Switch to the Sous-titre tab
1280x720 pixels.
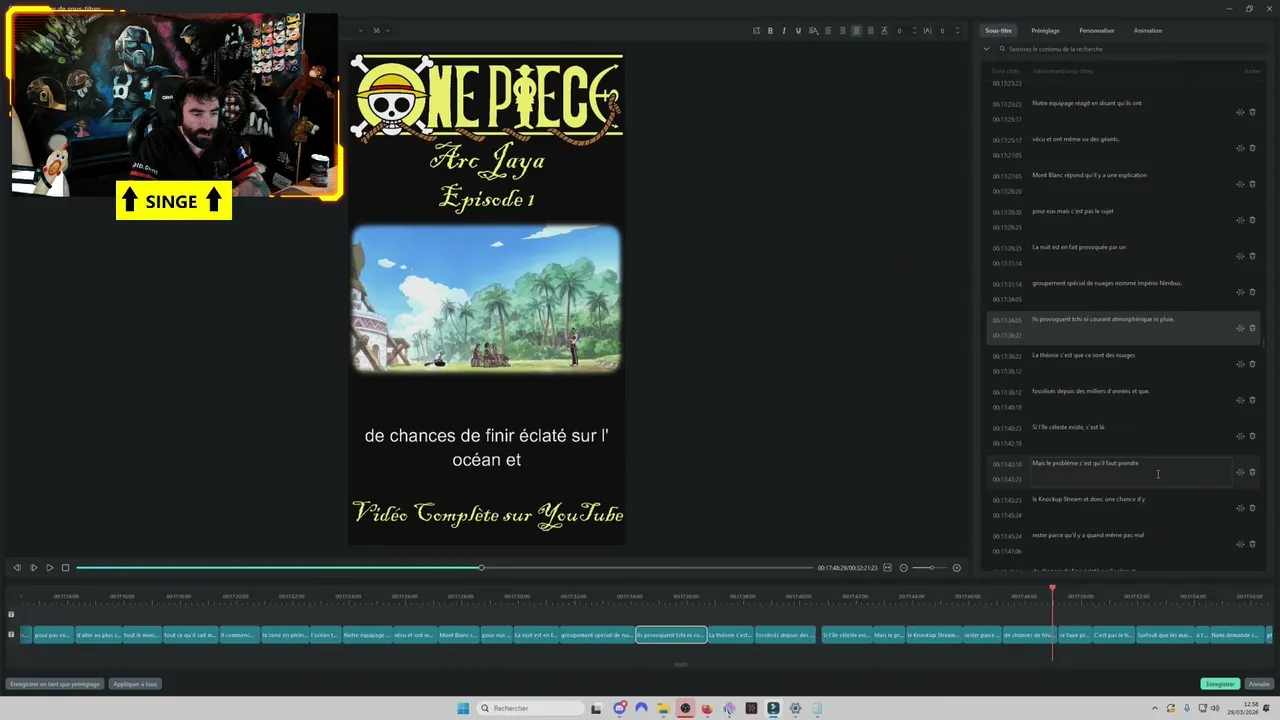pos(998,31)
